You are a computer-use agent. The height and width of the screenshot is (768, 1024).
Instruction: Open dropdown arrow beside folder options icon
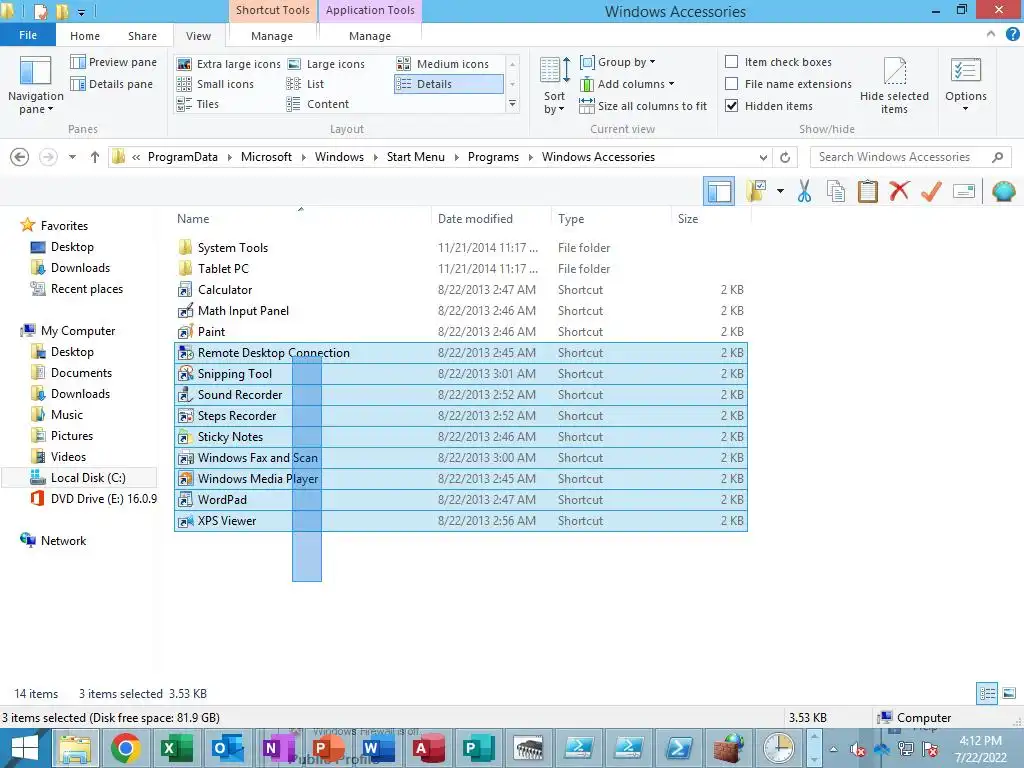pos(780,191)
